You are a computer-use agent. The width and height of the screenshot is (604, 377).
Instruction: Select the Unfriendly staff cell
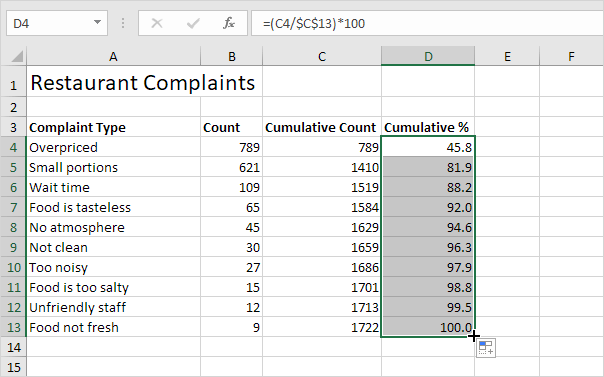coord(113,307)
